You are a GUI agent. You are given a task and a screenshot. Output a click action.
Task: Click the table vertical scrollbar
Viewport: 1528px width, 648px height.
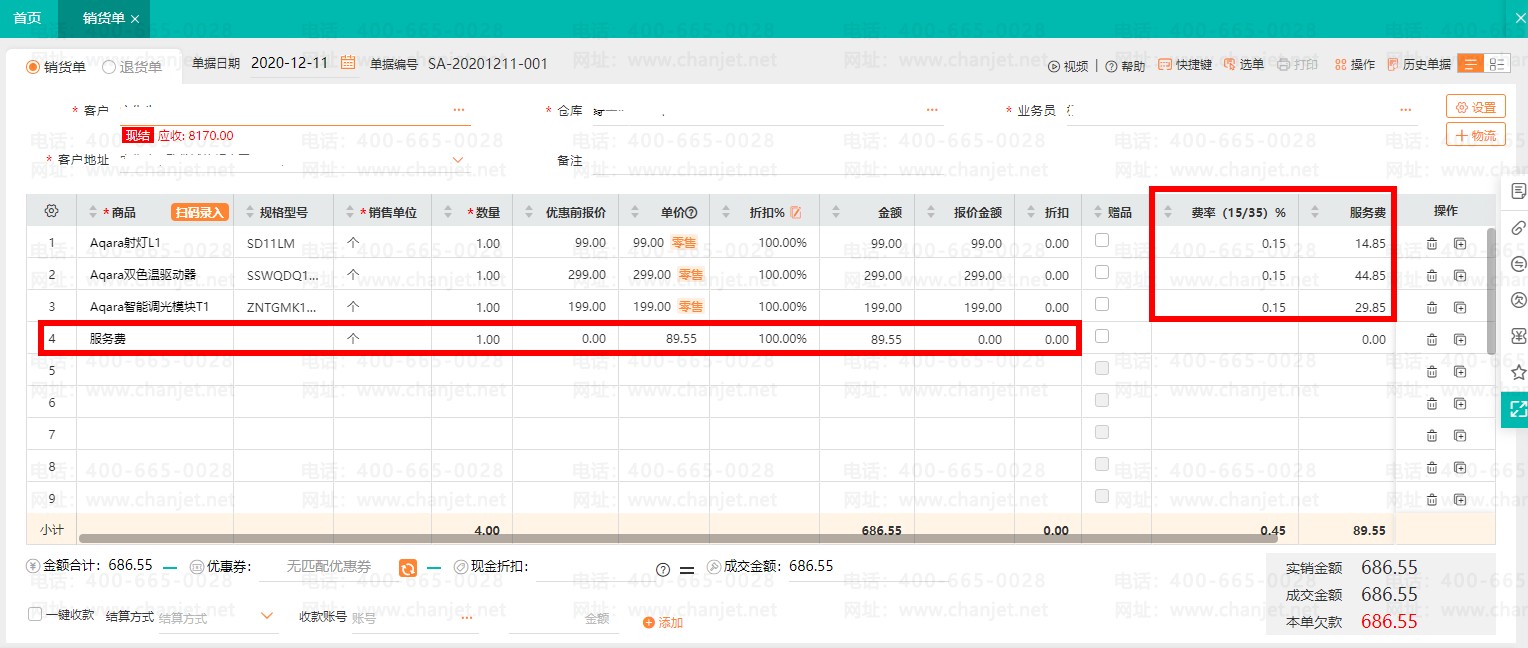1491,290
